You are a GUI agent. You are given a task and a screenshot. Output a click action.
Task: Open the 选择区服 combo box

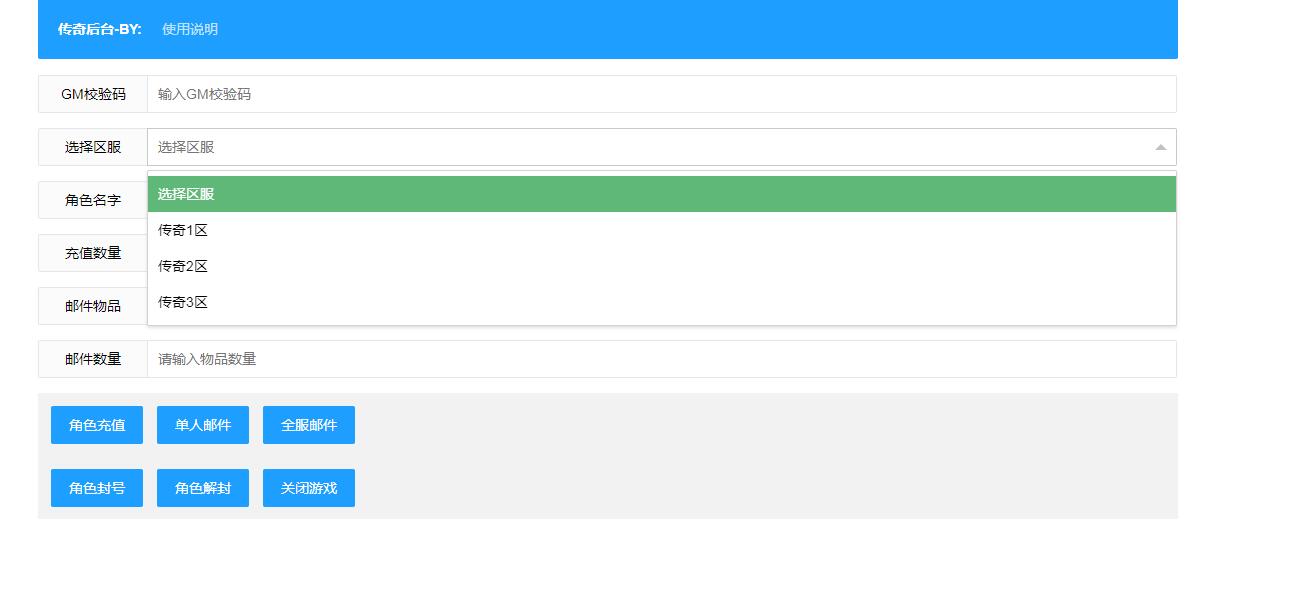click(x=662, y=147)
